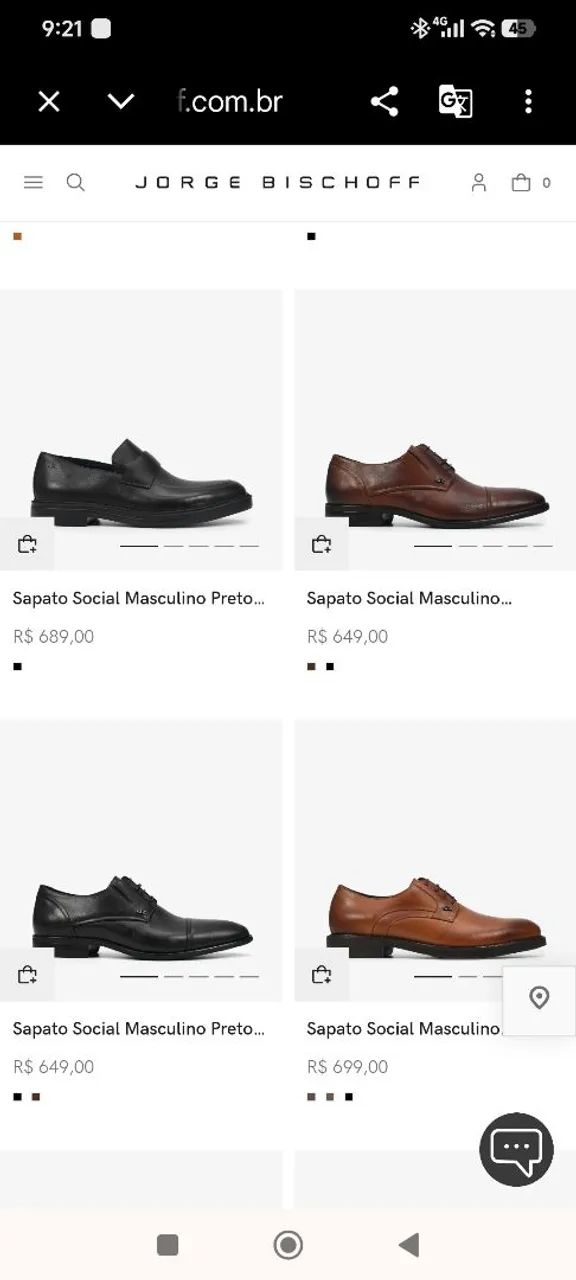Select brown color swatch on R$ 649,00 black shoe
Image resolution: width=576 pixels, height=1280 pixels.
tap(36, 1096)
